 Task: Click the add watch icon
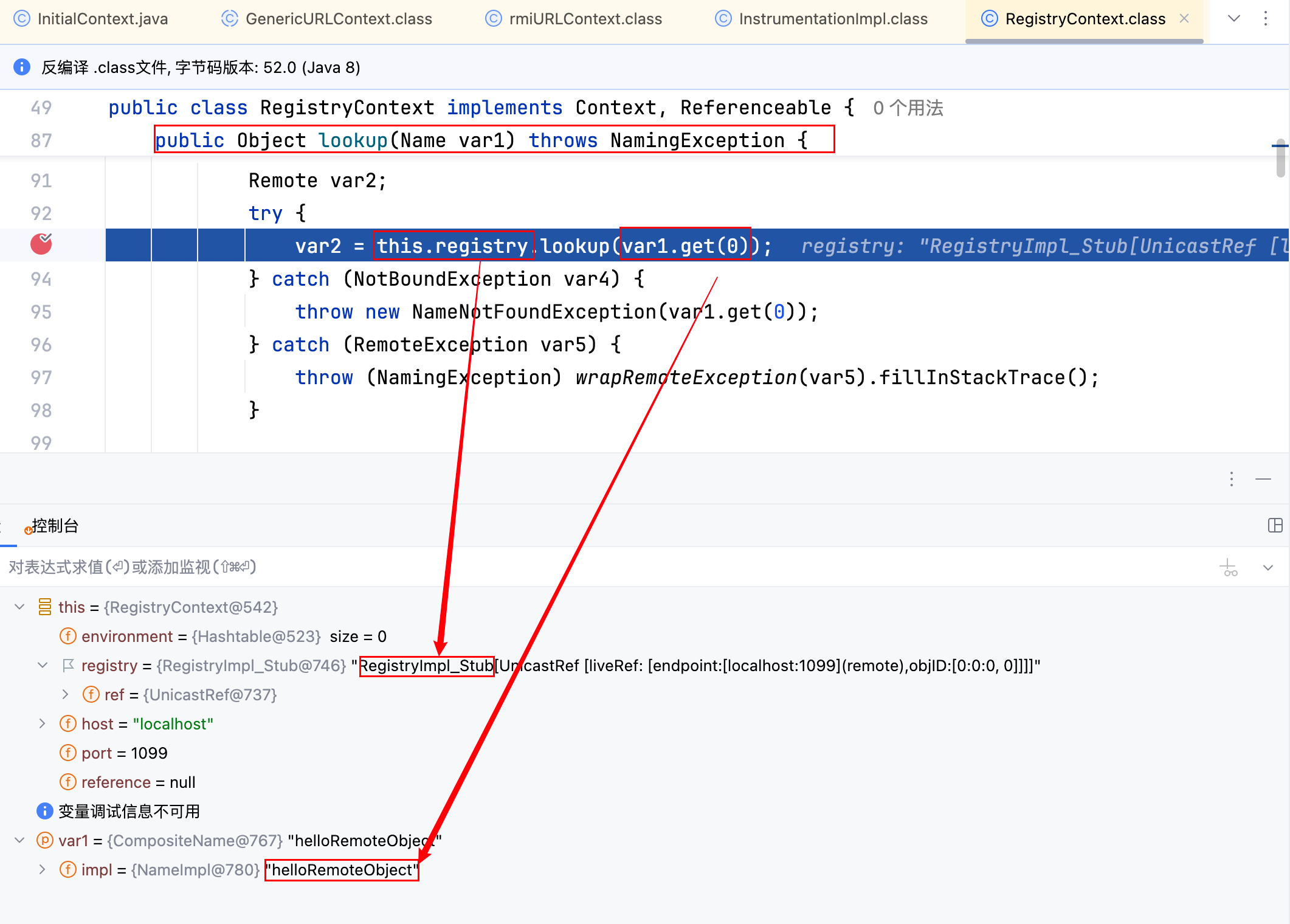tap(1229, 568)
